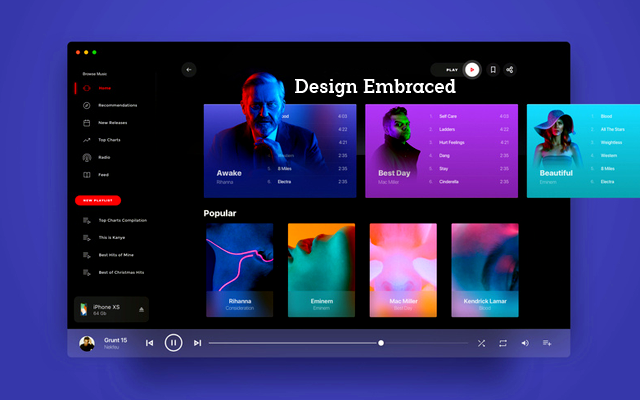This screenshot has height=400, width=640.
Task: Select the iPhone XS device entry
Action: [x=111, y=309]
